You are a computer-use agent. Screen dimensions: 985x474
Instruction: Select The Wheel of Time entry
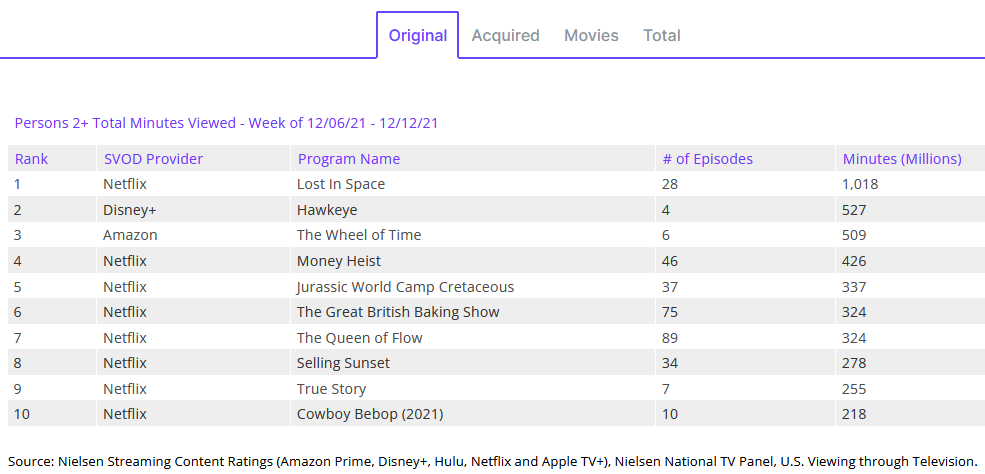pyautogui.click(x=359, y=235)
